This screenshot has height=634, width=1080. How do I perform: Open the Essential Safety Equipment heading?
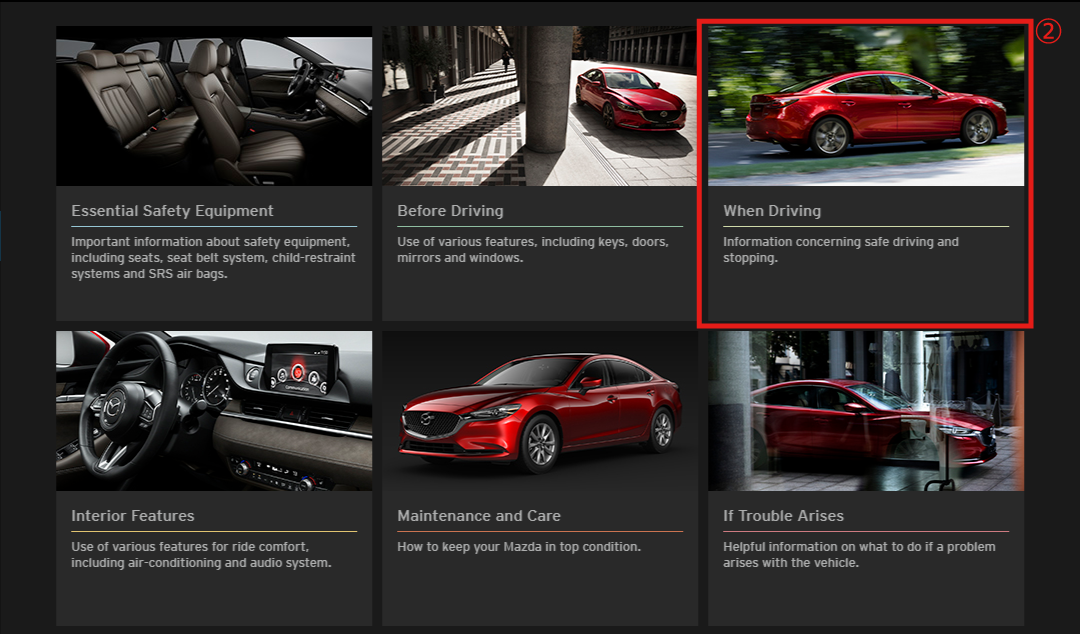[x=172, y=211]
